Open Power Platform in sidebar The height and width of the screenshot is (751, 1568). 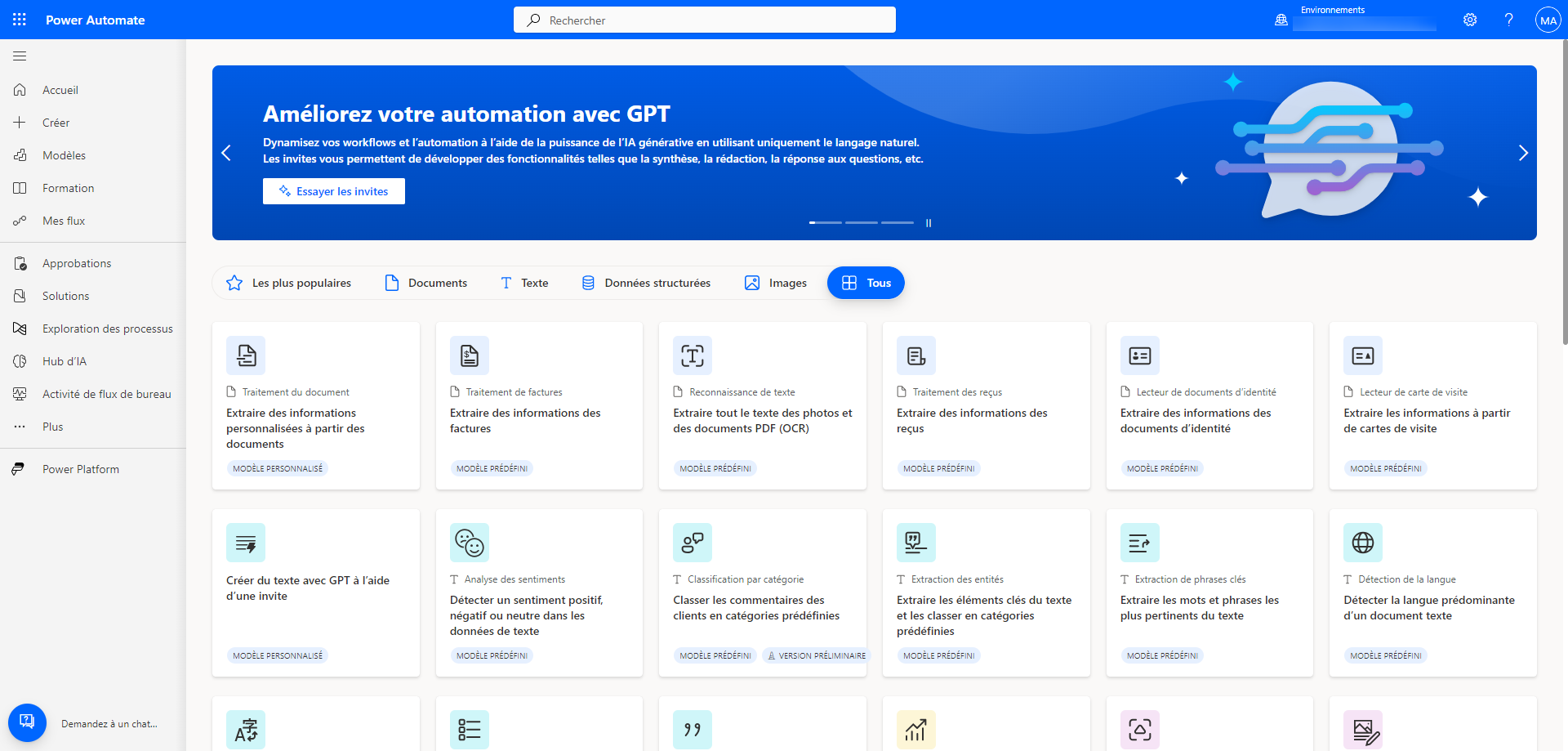(x=93, y=469)
